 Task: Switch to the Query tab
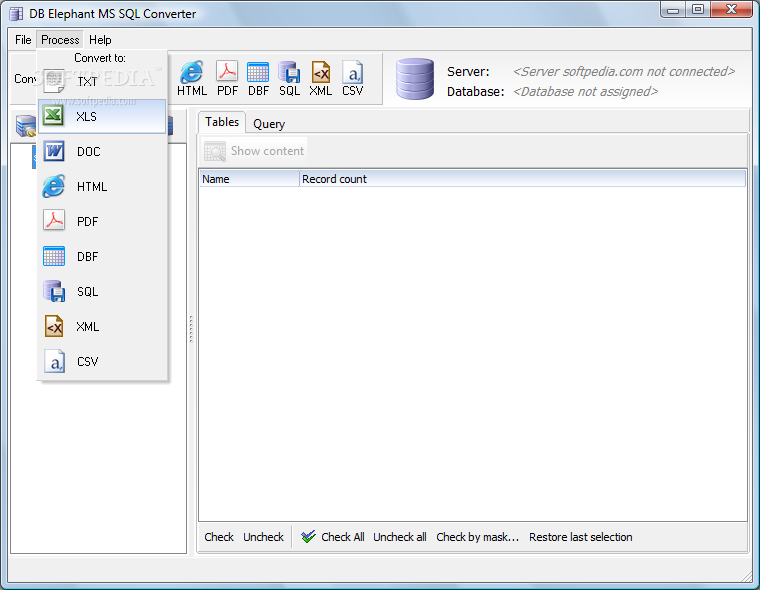269,124
